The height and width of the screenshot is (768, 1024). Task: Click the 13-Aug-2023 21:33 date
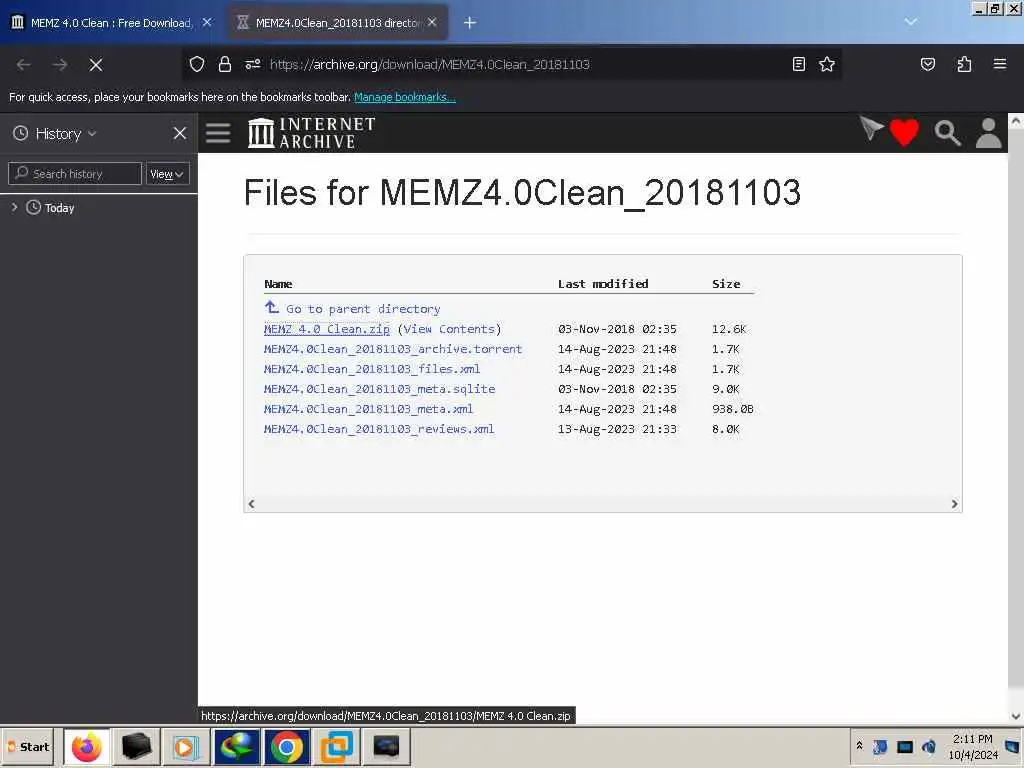(617, 429)
